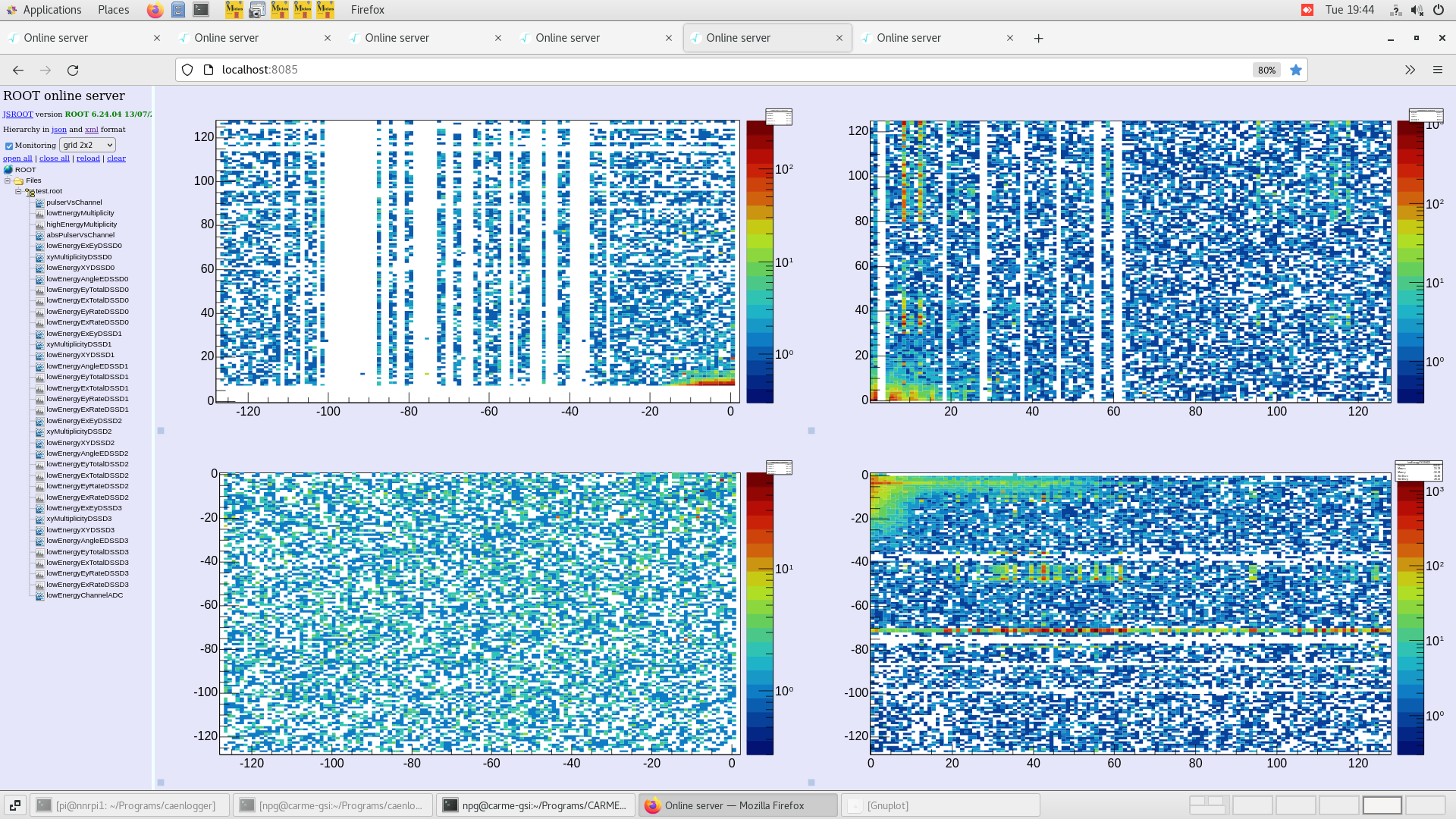Collapse the test.root tree node
This screenshot has width=1456, height=819.
tap(18, 191)
